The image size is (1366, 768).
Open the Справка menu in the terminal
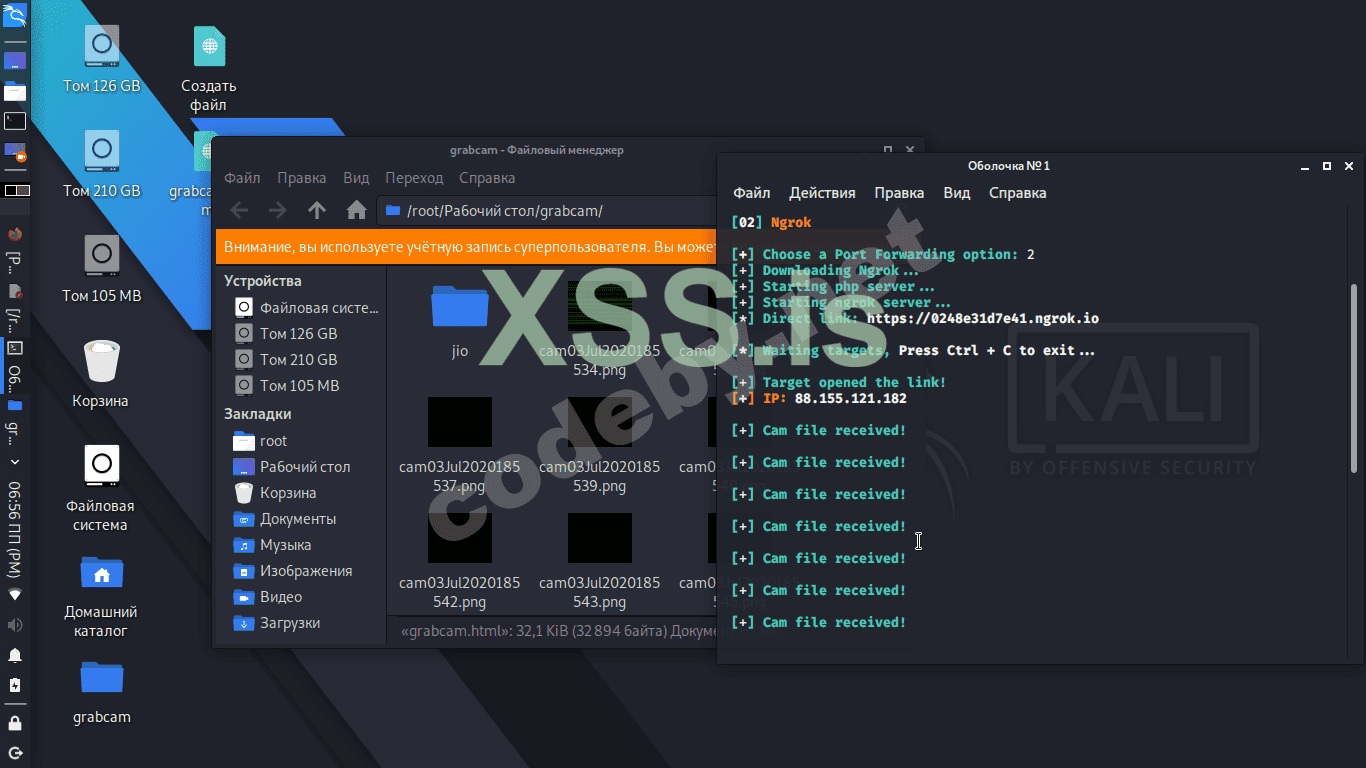[x=1018, y=193]
